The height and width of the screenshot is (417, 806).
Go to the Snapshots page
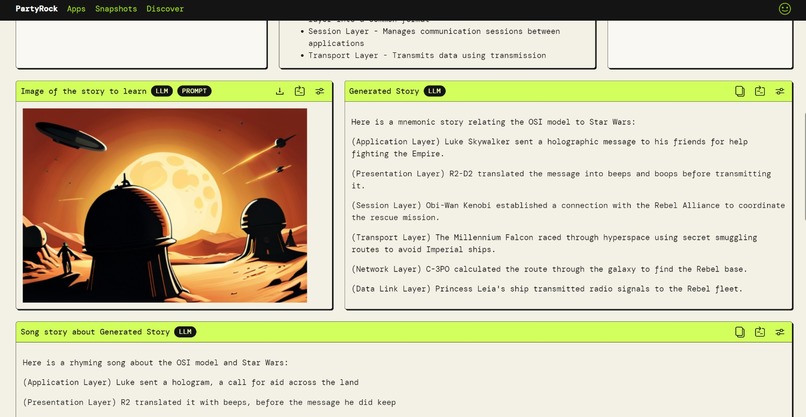(x=116, y=9)
